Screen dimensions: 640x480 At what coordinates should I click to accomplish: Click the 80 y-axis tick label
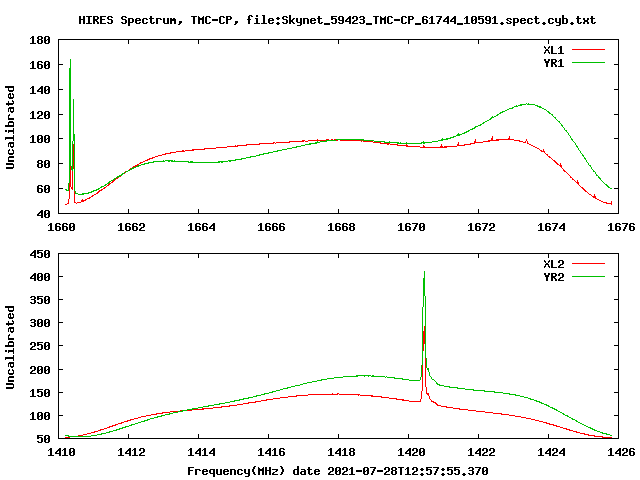coord(43,164)
